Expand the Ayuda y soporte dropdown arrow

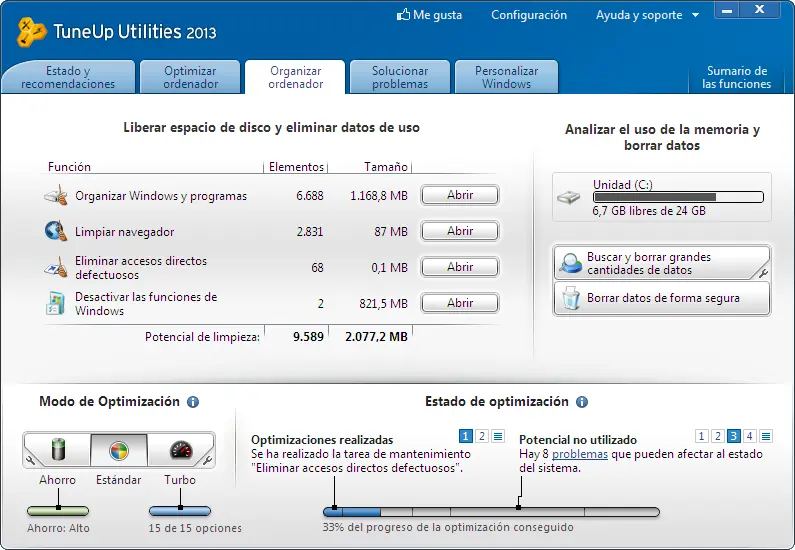tap(696, 16)
